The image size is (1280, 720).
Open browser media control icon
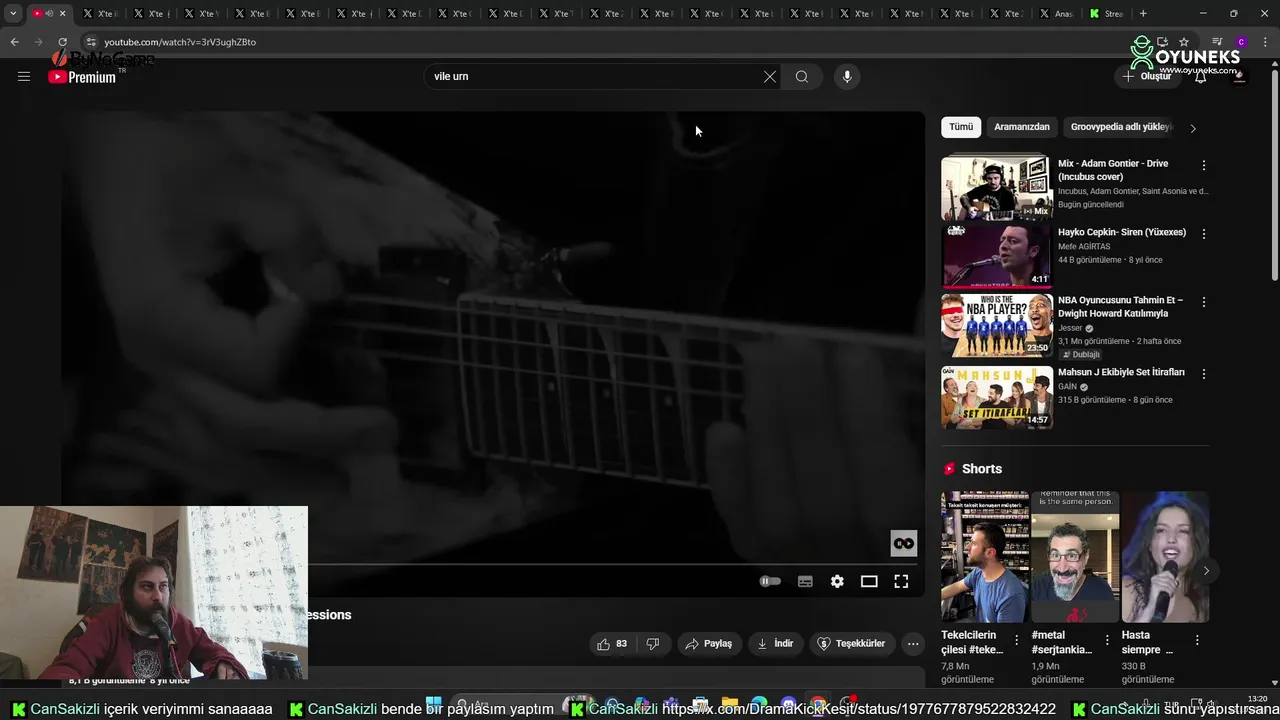[x=1218, y=42]
